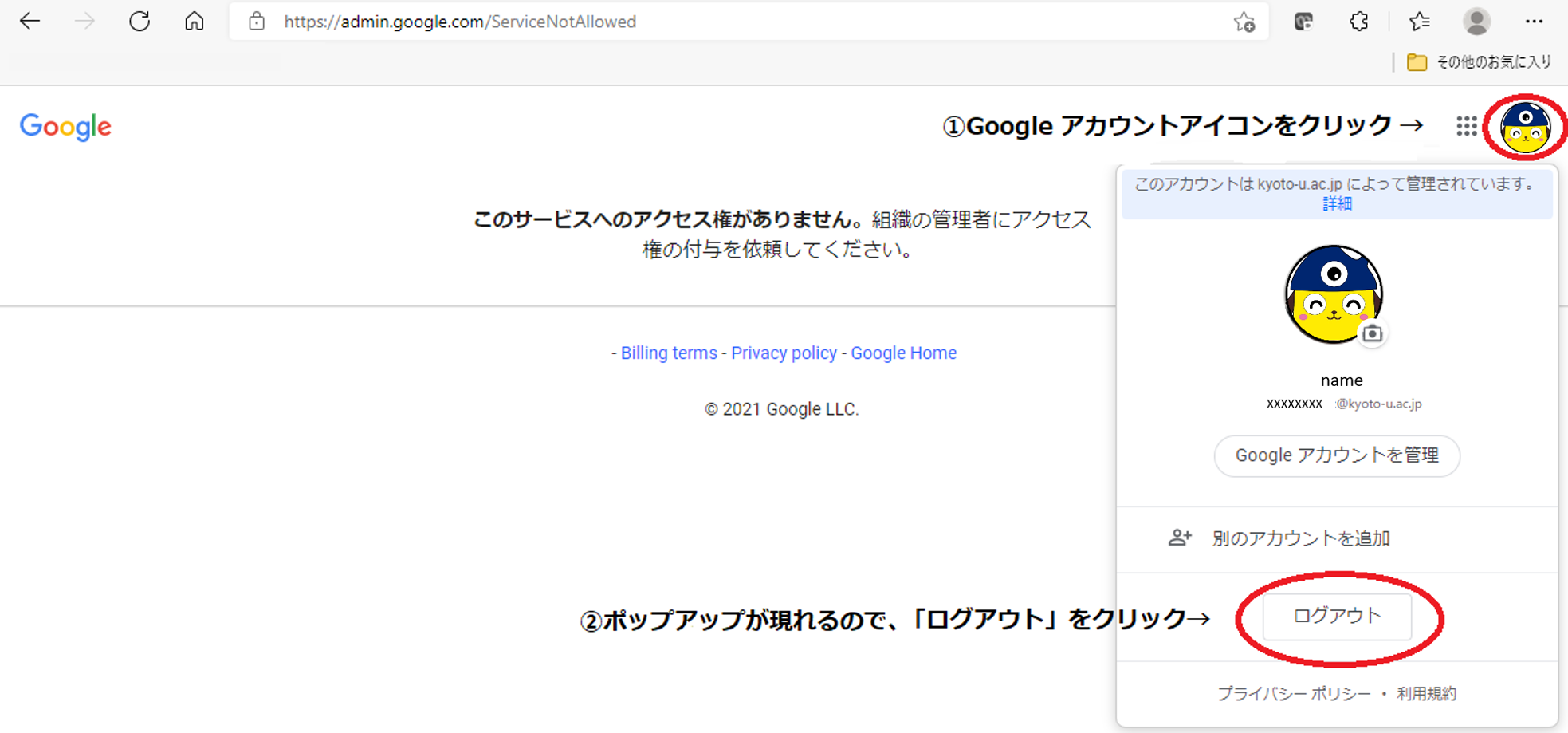
Task: Open the プライバシー ポリシー link
Action: [1294, 694]
